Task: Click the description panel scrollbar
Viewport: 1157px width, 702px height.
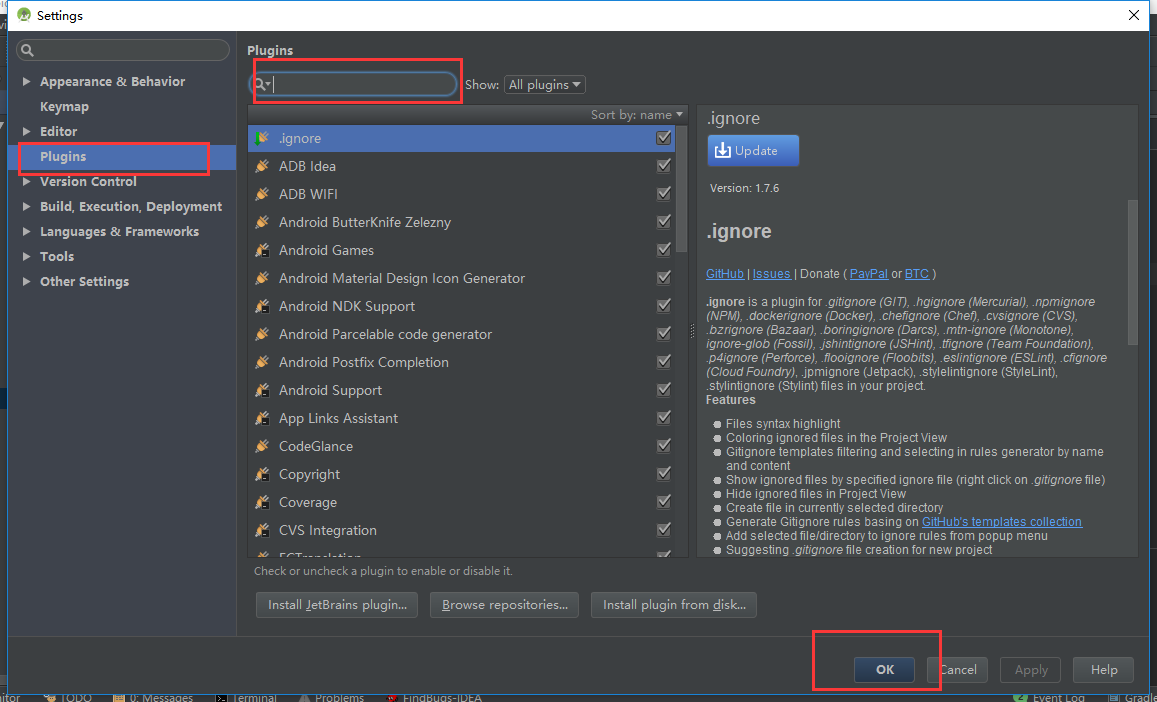Action: click(x=1133, y=272)
